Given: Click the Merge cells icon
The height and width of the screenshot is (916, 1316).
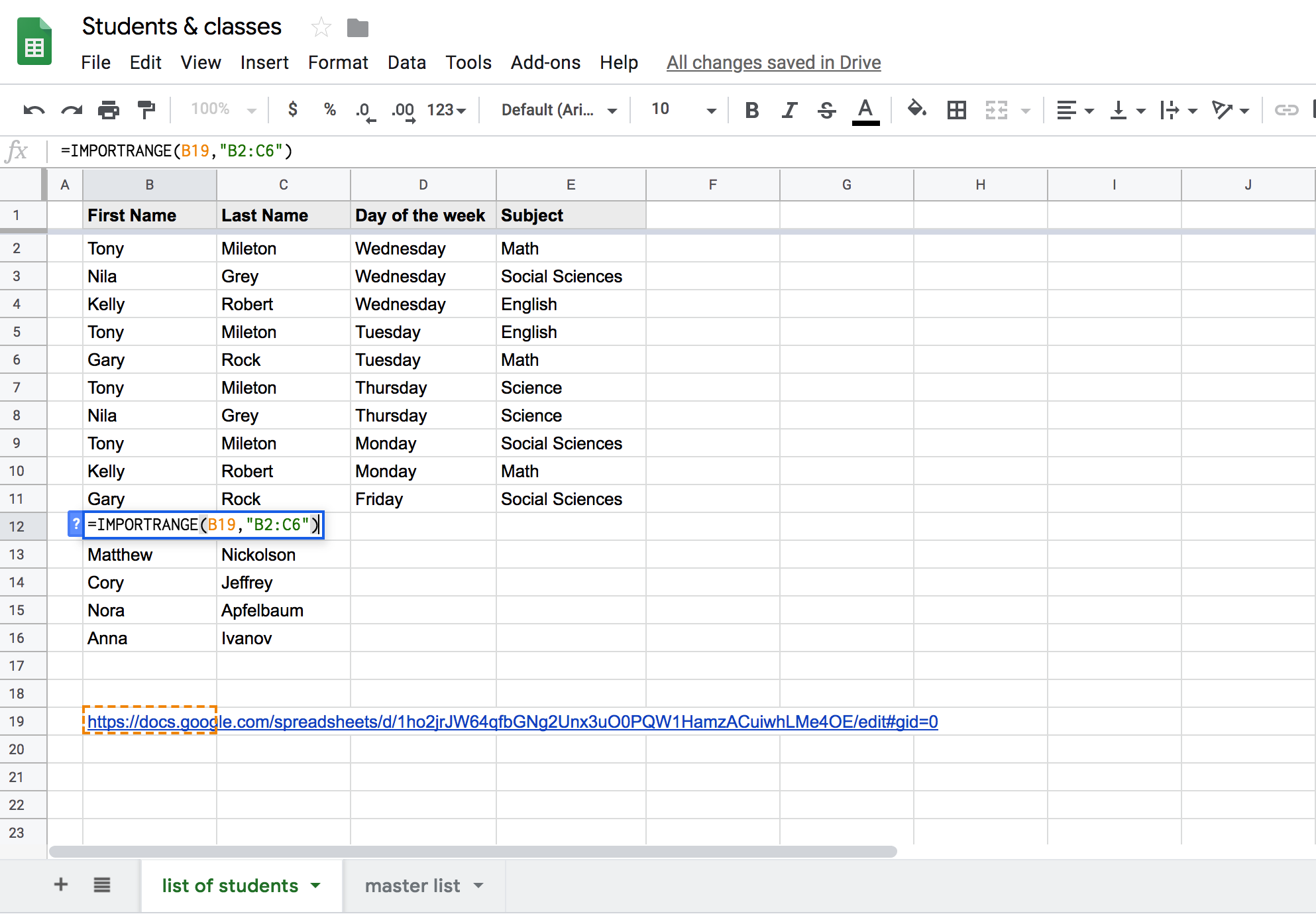Looking at the screenshot, I should (x=997, y=110).
